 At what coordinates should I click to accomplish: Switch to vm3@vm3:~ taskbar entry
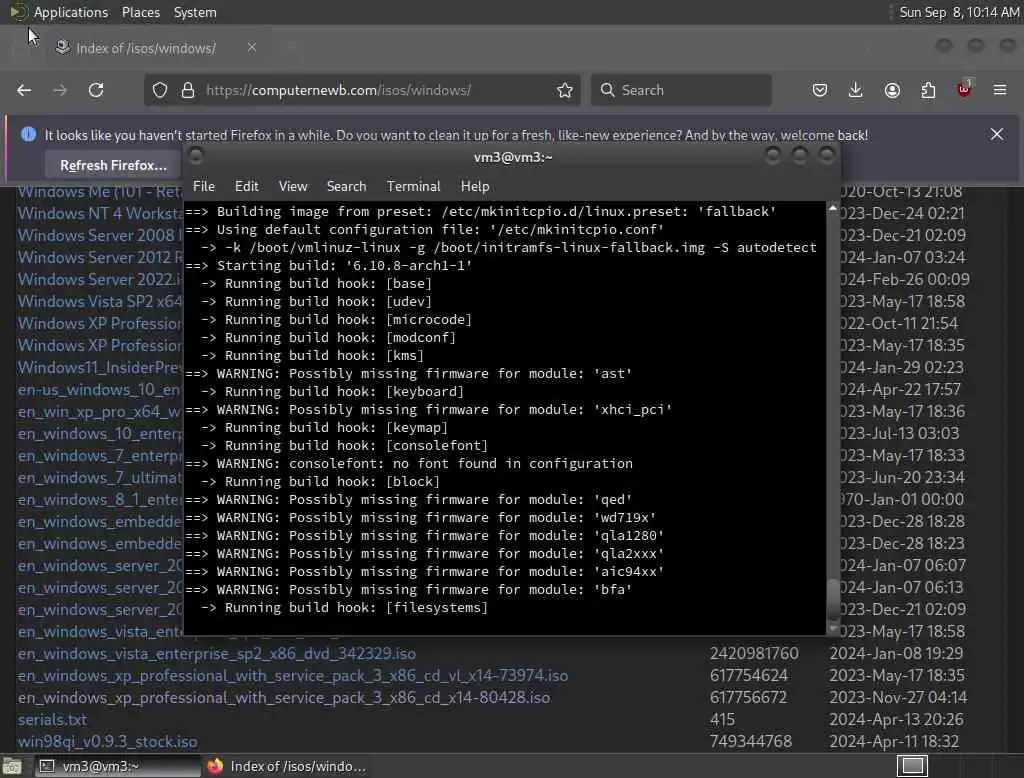point(118,766)
